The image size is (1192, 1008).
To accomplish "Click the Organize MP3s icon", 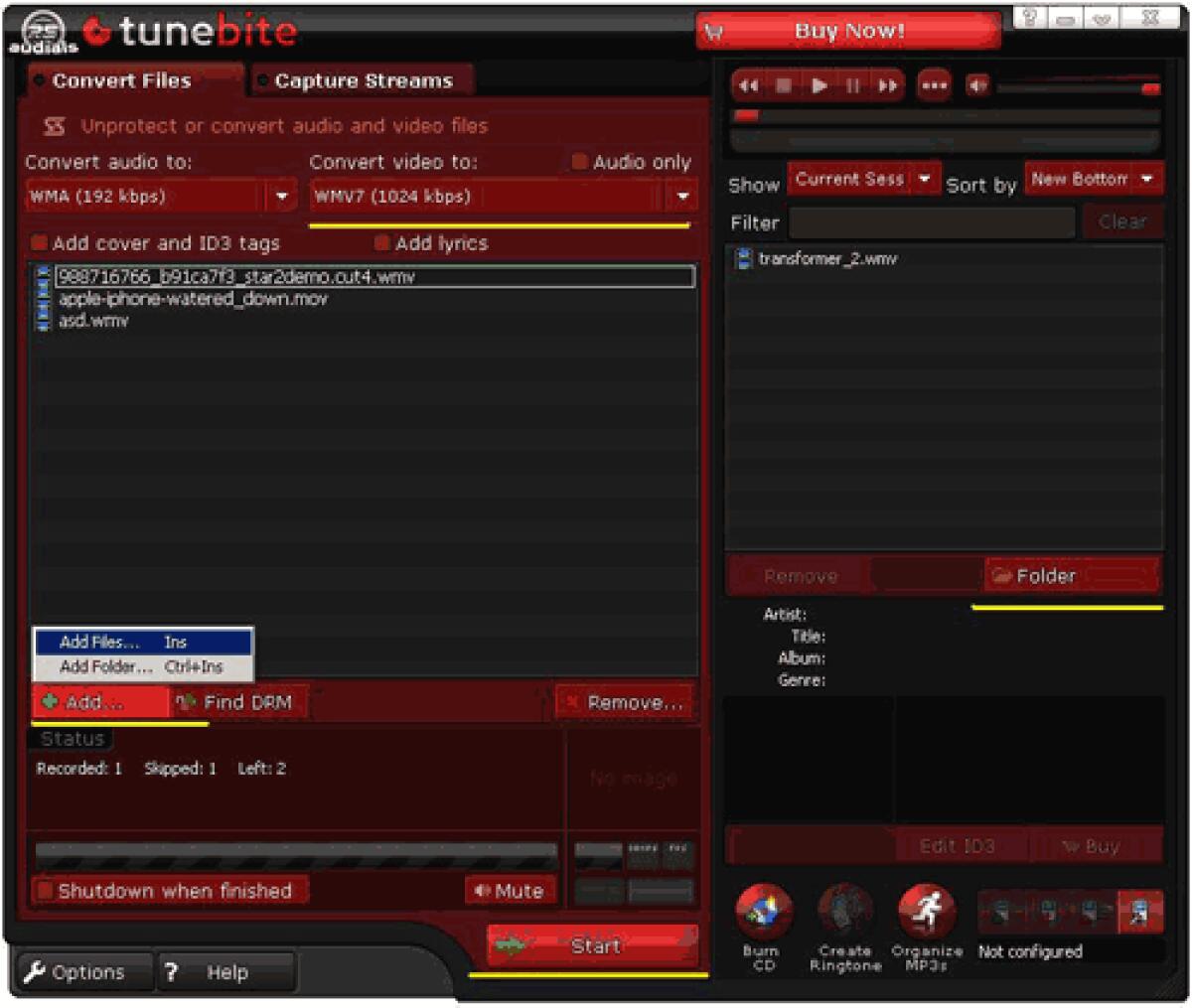I will click(x=926, y=911).
